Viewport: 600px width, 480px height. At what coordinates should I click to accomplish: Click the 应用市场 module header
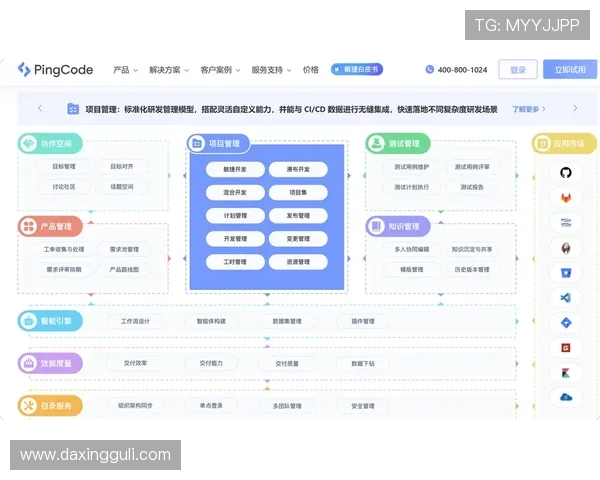click(x=564, y=144)
